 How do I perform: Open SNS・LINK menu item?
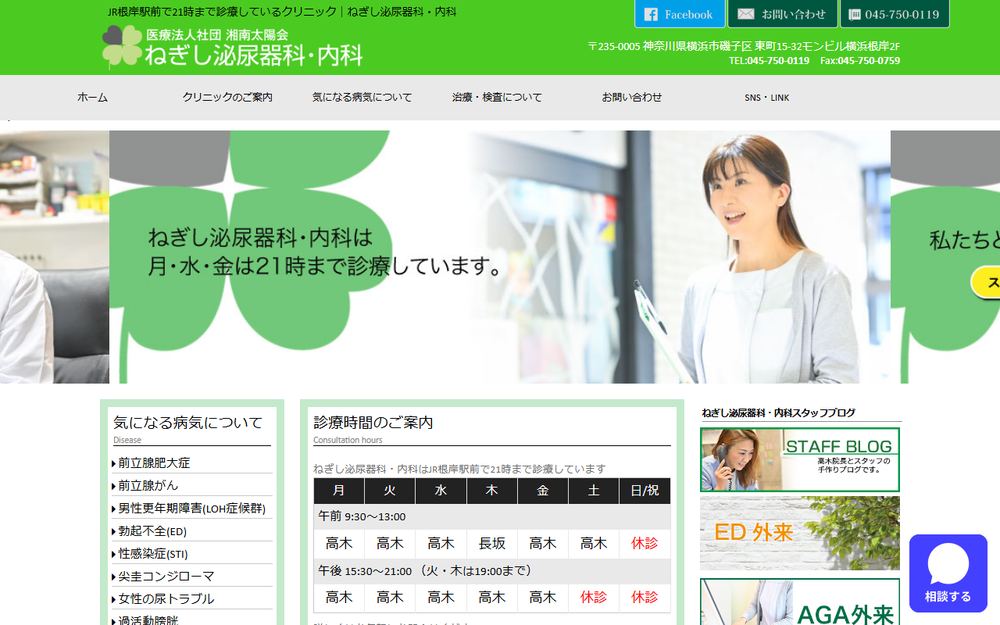click(767, 98)
